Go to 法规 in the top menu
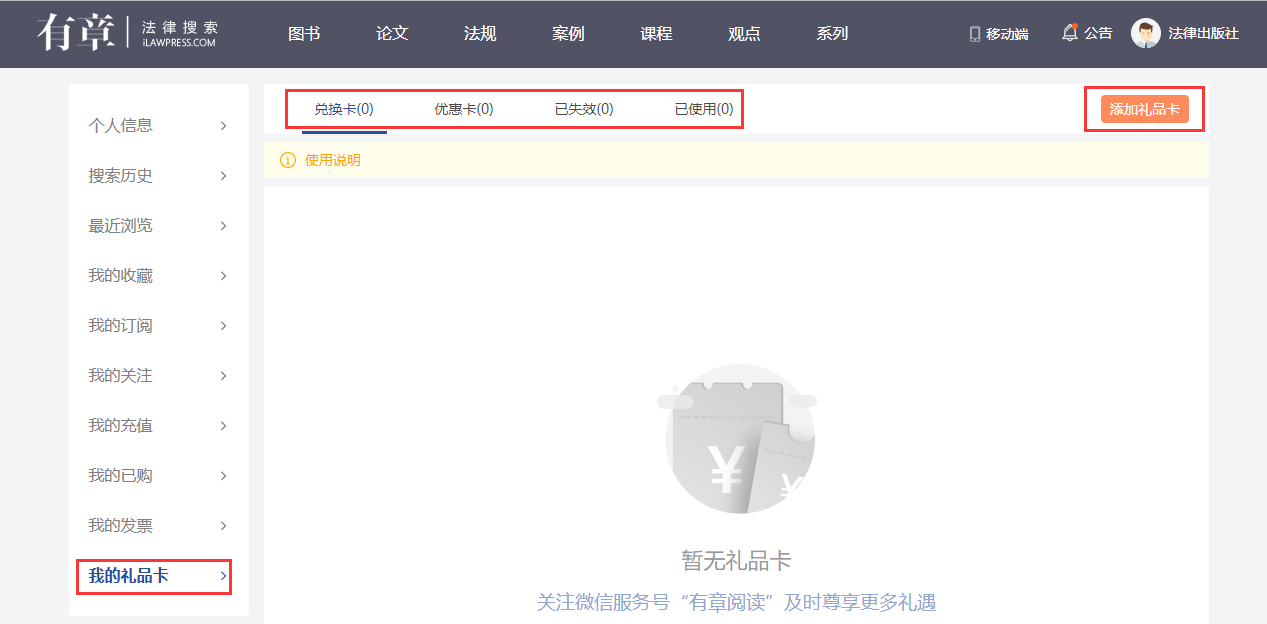1267x624 pixels. 480,34
